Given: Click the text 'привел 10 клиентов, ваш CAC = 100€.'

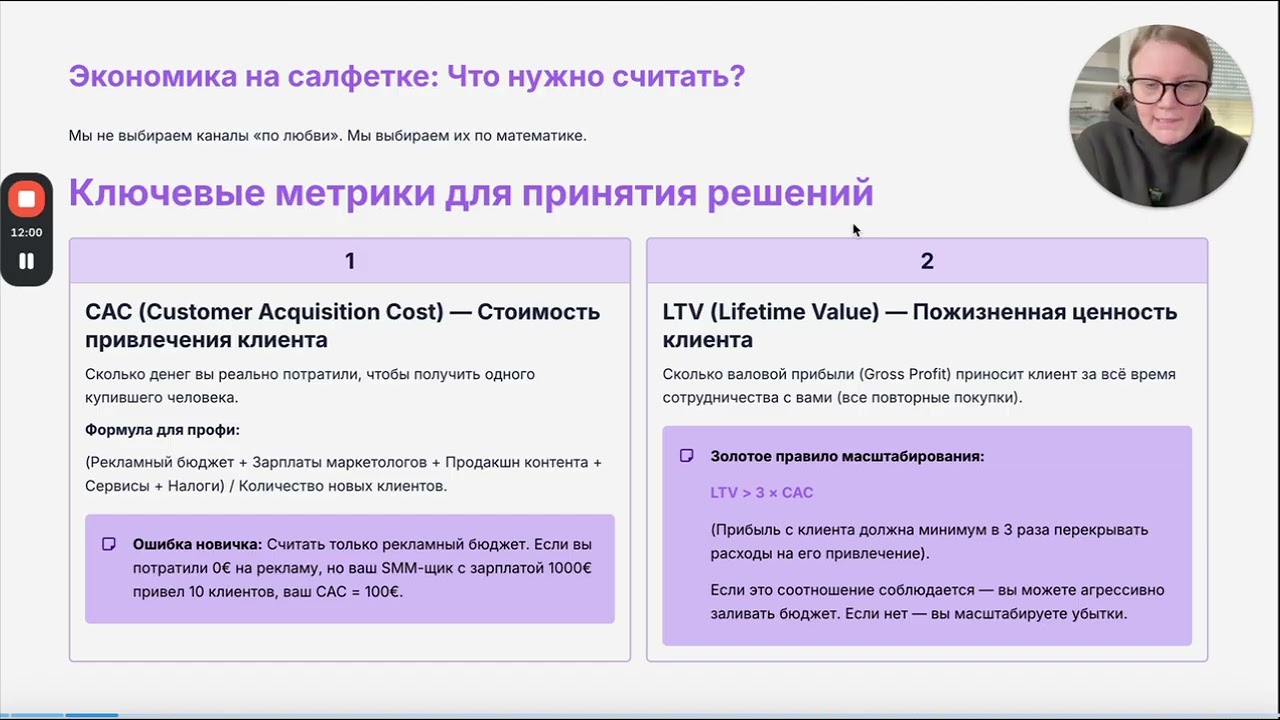Looking at the screenshot, I should click(x=268, y=592).
